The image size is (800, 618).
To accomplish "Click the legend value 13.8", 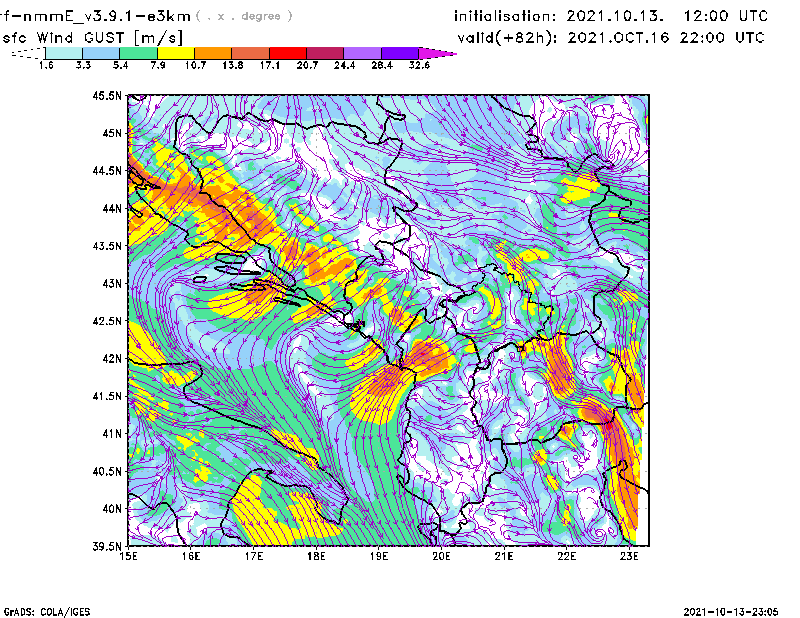I will 232,65.
